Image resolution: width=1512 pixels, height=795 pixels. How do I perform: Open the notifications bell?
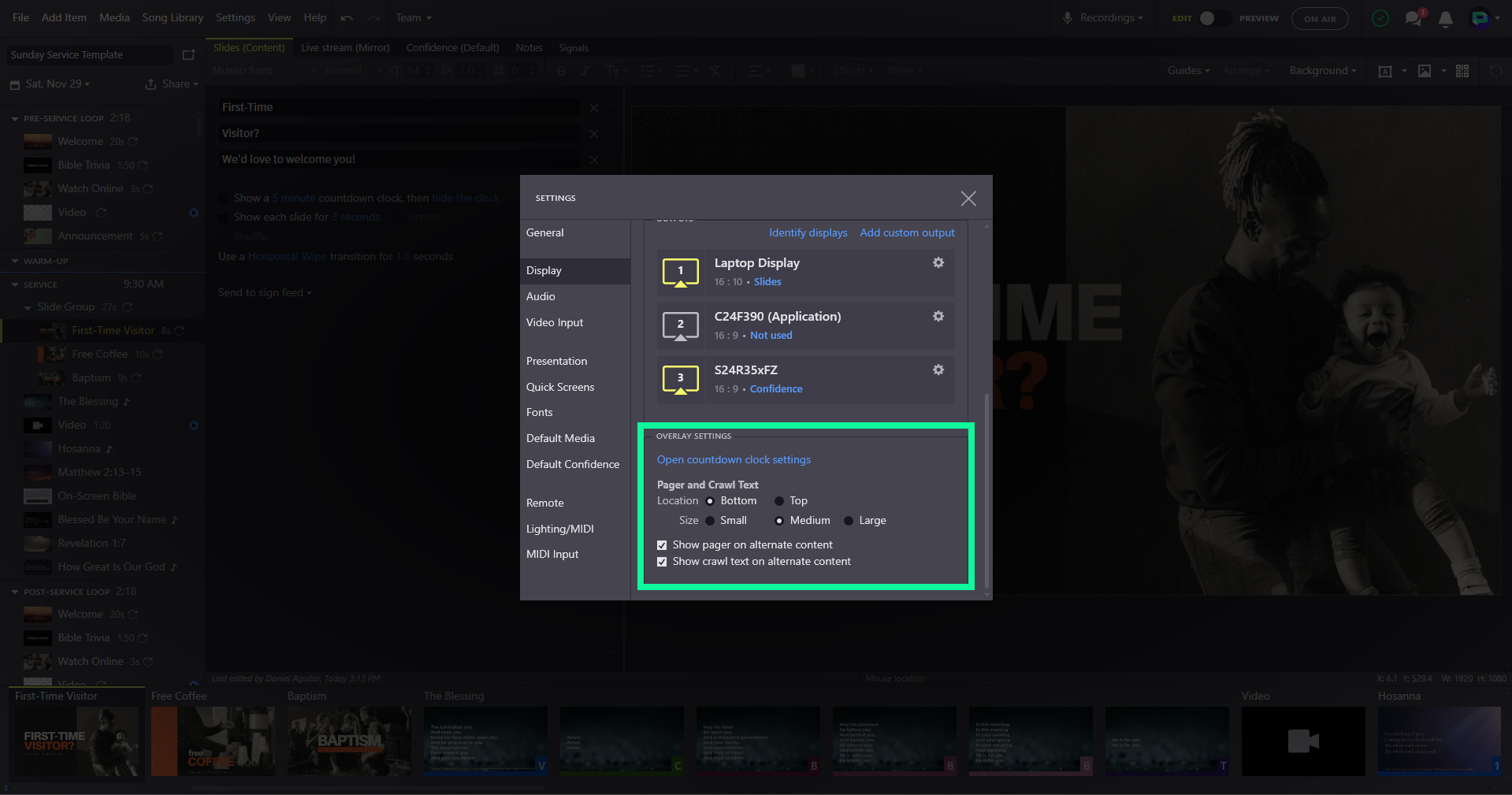coord(1445,19)
